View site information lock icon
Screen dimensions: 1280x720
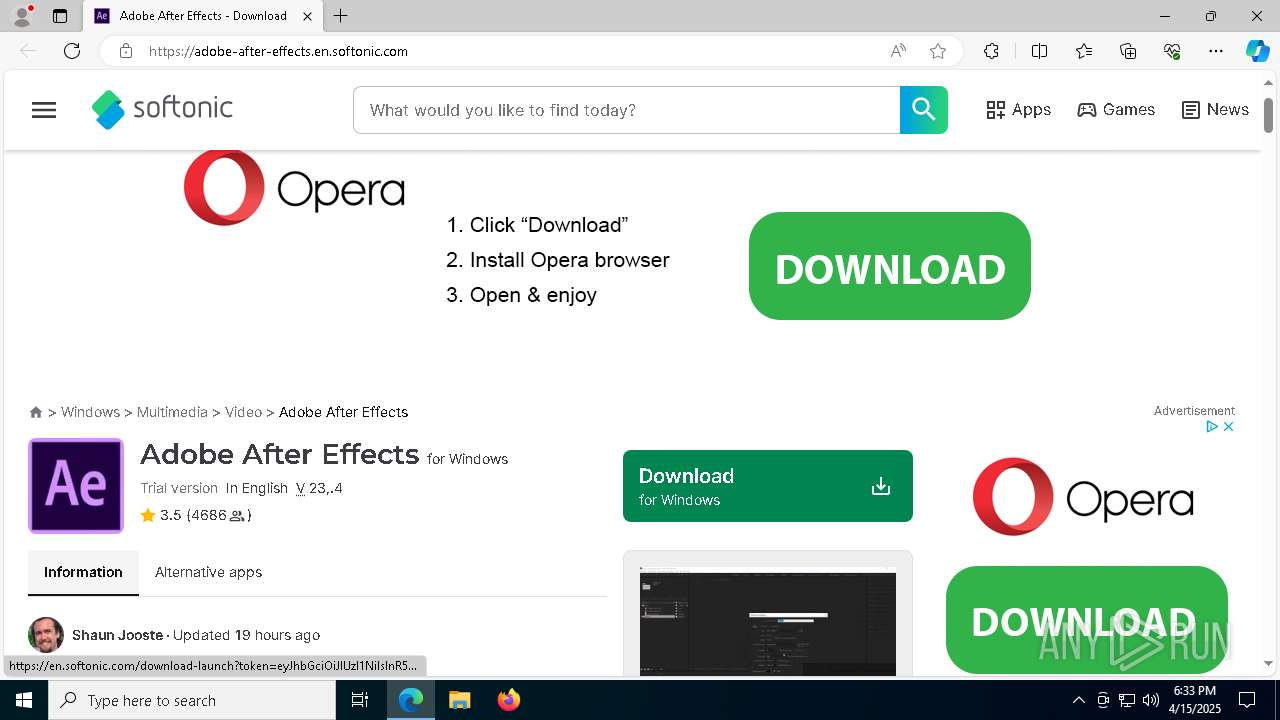coord(125,51)
